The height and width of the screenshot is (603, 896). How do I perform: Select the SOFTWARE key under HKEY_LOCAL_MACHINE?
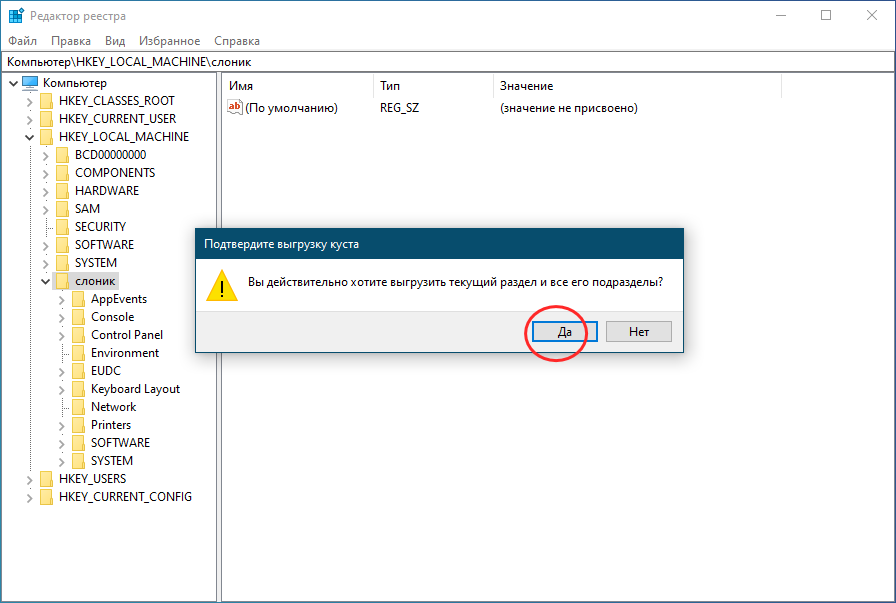(104, 245)
